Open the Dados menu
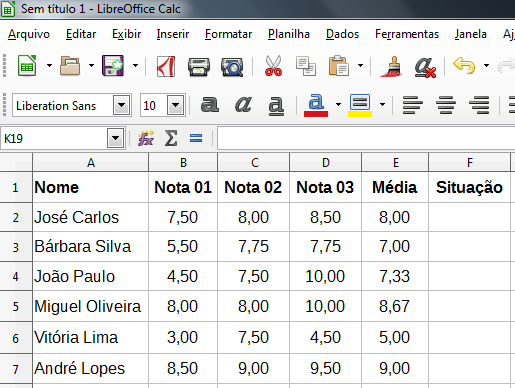Viewport: 515px width, 388px height. [x=343, y=34]
